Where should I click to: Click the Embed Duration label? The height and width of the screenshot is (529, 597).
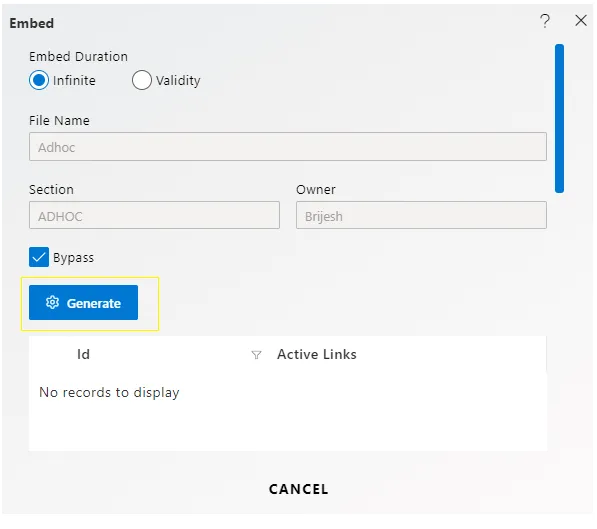click(x=78, y=56)
